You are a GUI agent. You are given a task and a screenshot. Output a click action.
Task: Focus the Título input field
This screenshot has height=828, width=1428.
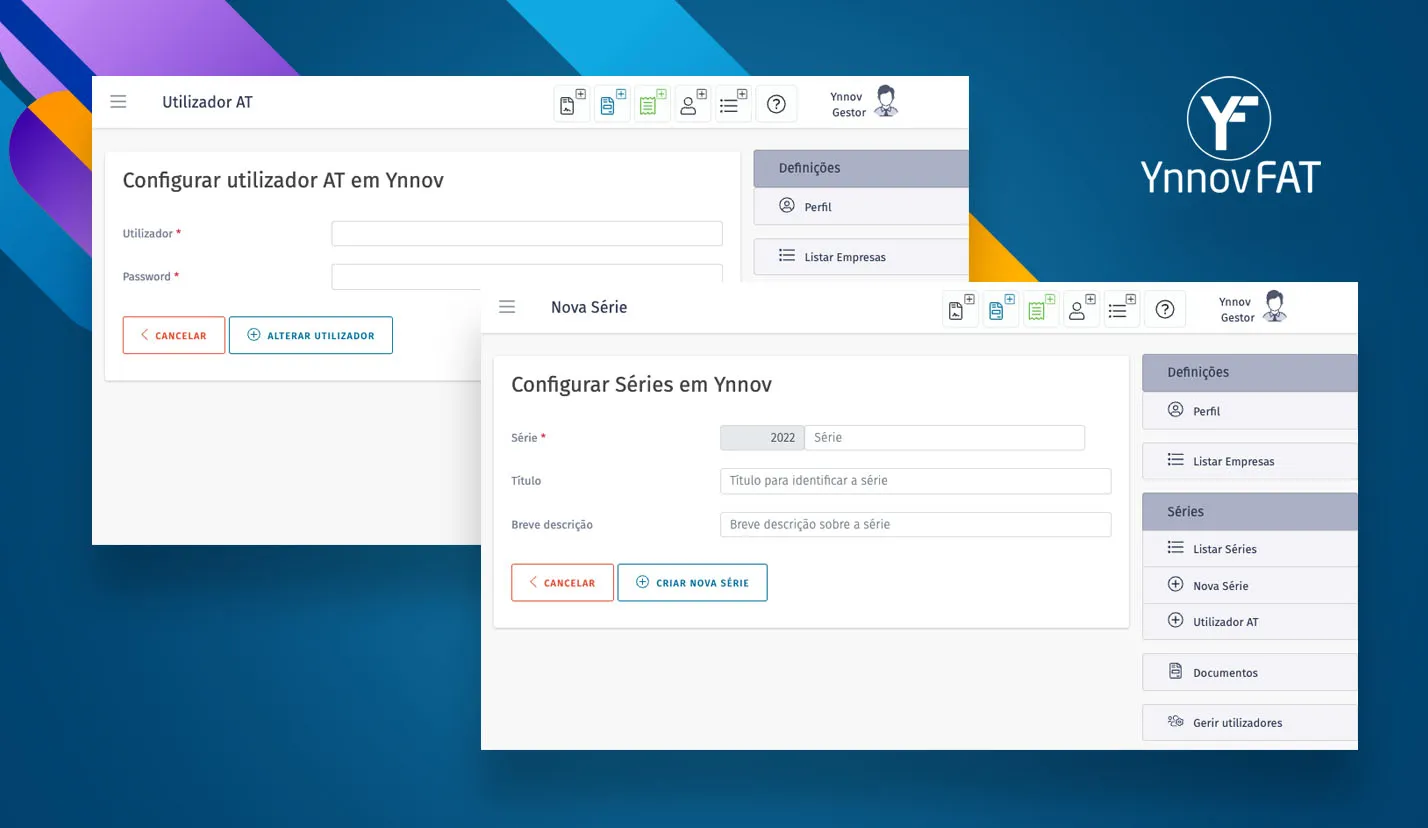(x=915, y=480)
